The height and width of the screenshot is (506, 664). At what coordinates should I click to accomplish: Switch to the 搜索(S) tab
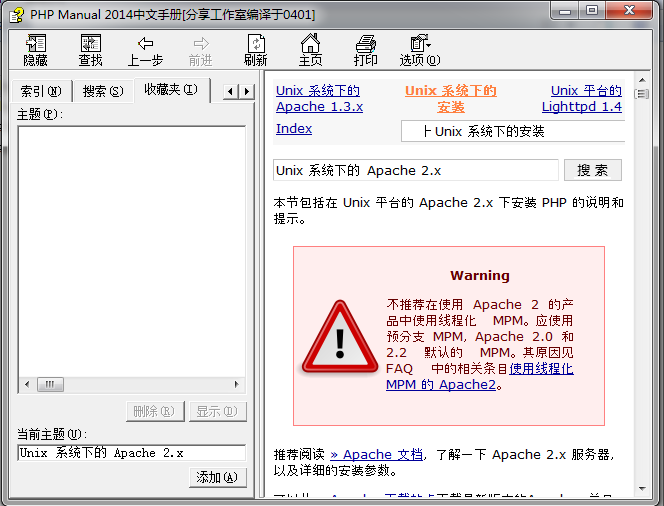[103, 91]
